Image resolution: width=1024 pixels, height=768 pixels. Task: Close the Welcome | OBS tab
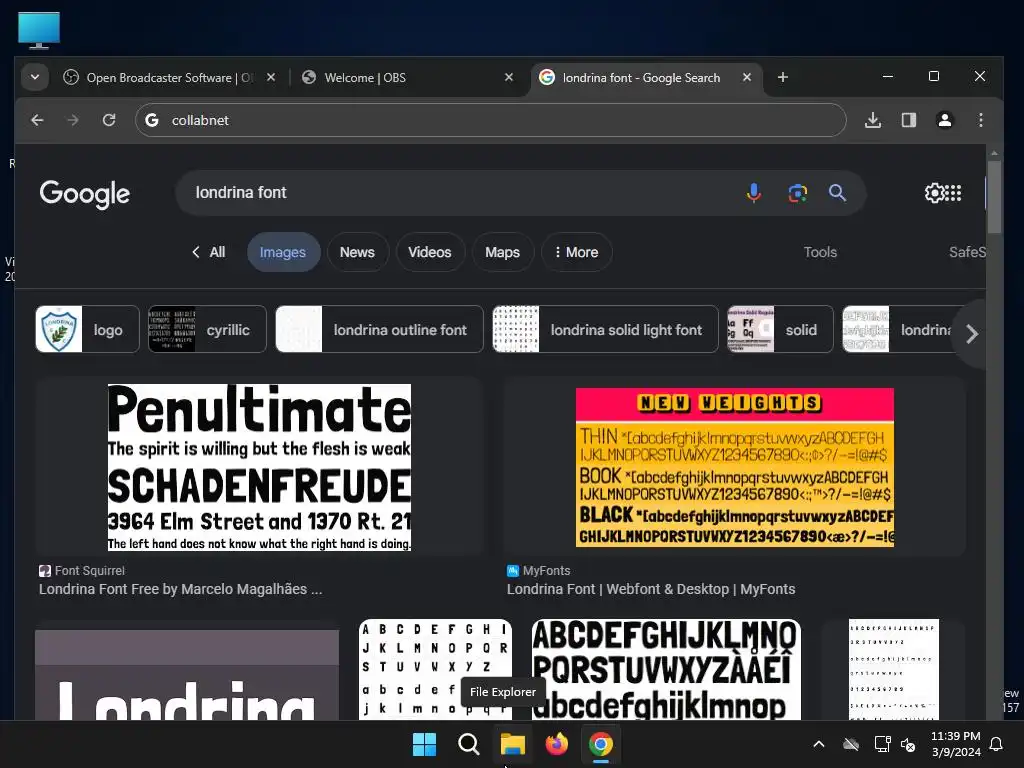click(509, 77)
